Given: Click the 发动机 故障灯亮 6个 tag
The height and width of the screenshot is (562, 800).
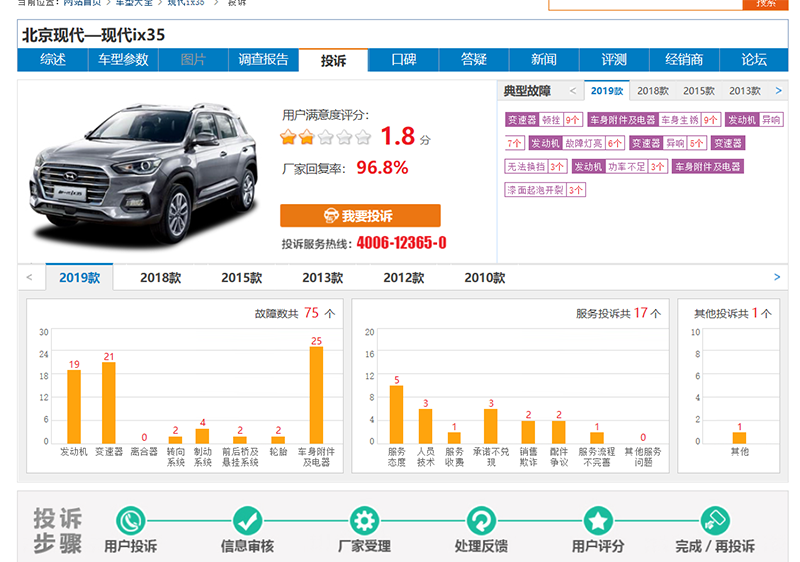Looking at the screenshot, I should [x=577, y=143].
